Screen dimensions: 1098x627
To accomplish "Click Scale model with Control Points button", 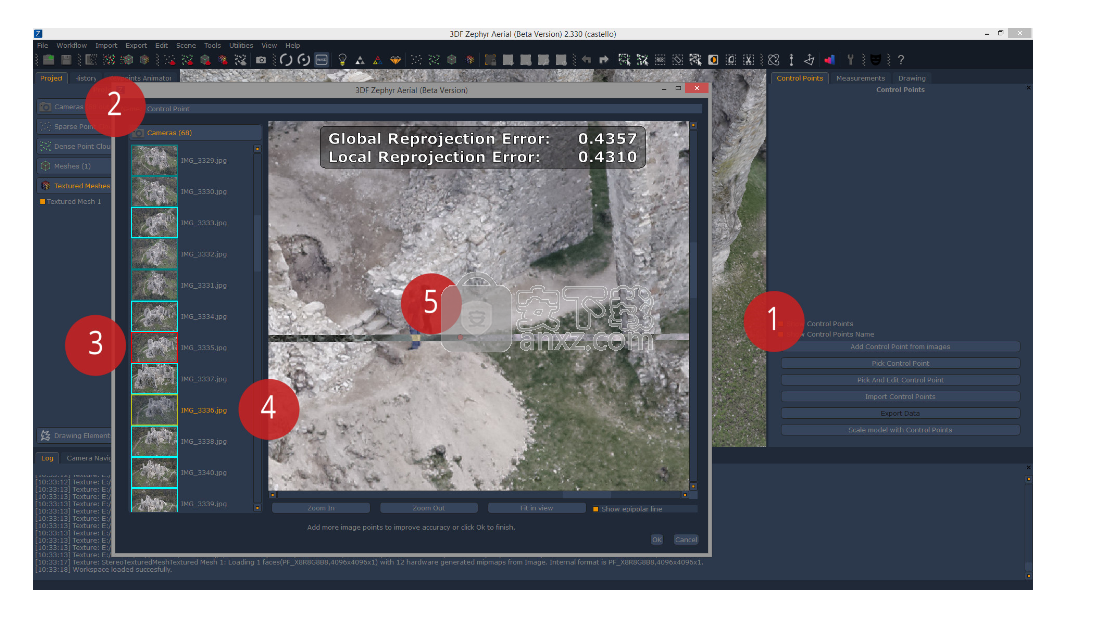I will 901,430.
